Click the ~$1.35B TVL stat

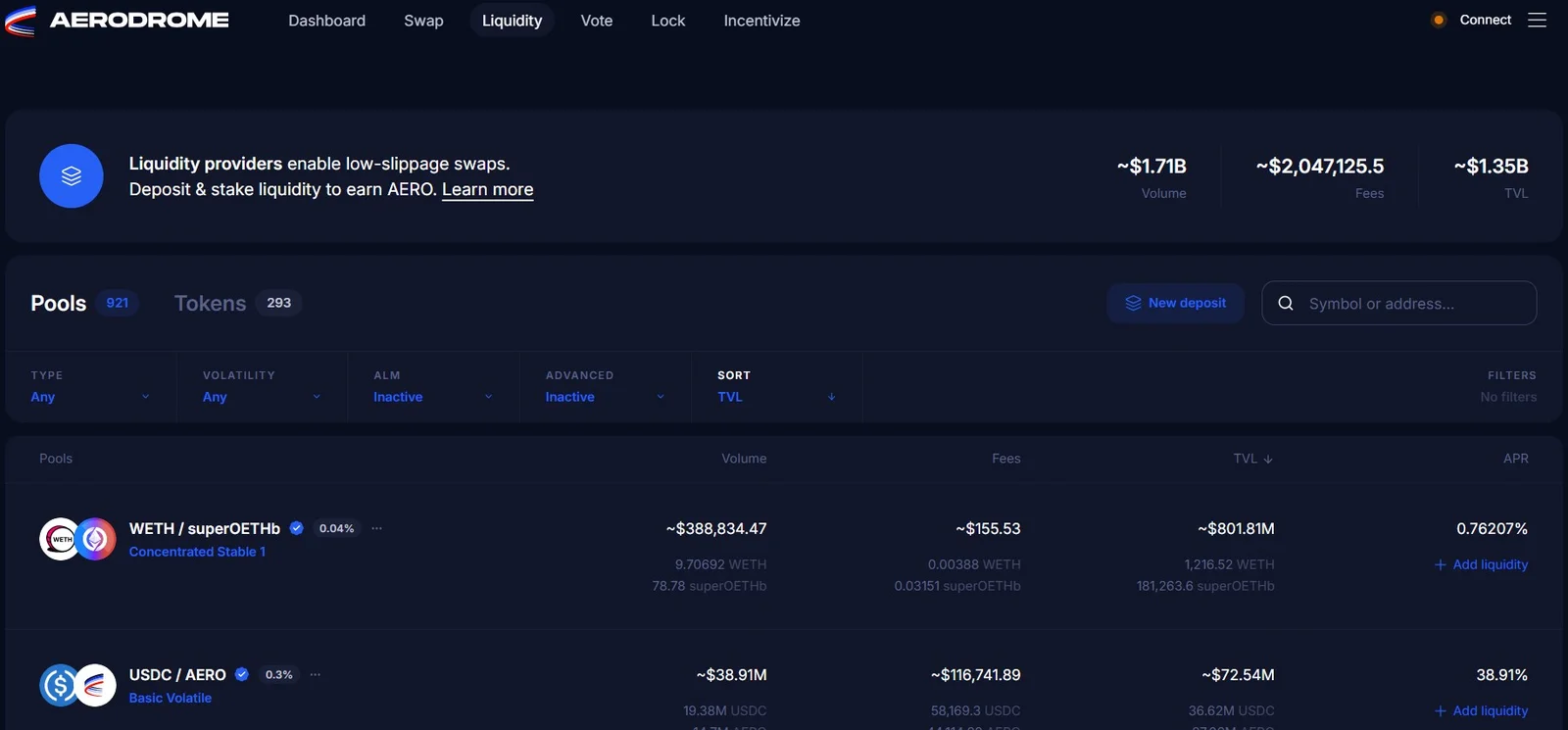click(x=1491, y=167)
